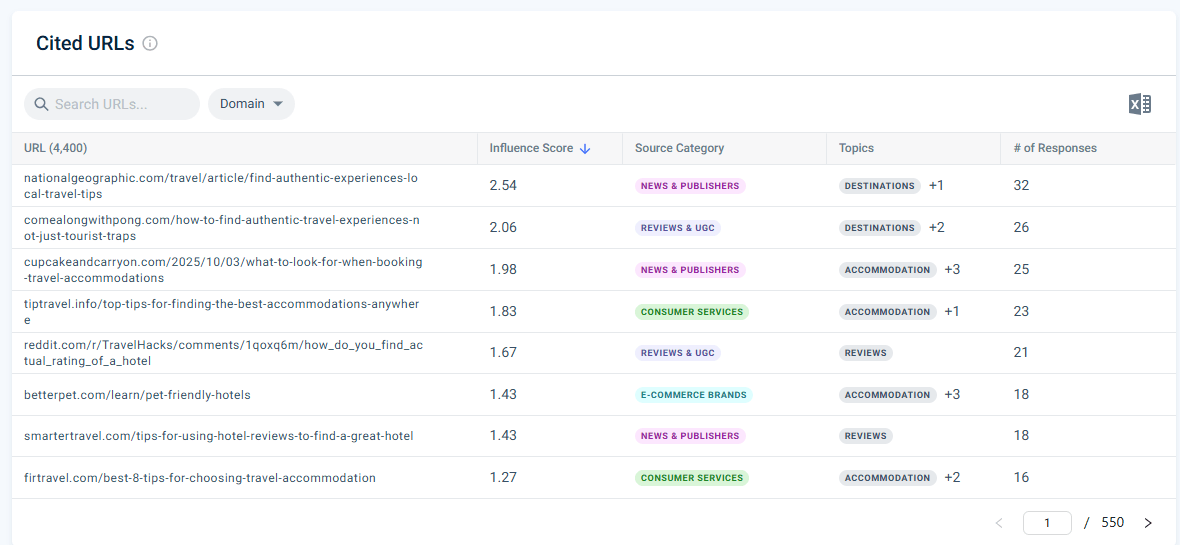Viewport: 1180px width, 545px height.
Task: Click Destinations topic in comealongwithpong row
Action: [880, 228]
